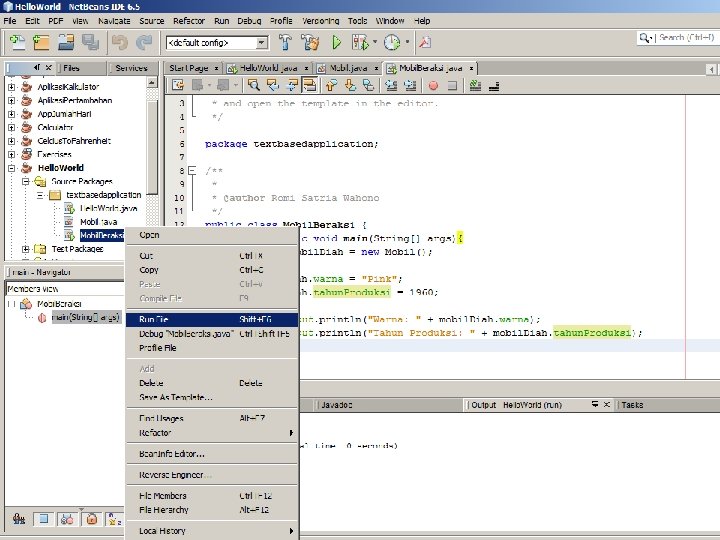
Task: Click the Profile Main Project clock icon
Action: pos(391,42)
